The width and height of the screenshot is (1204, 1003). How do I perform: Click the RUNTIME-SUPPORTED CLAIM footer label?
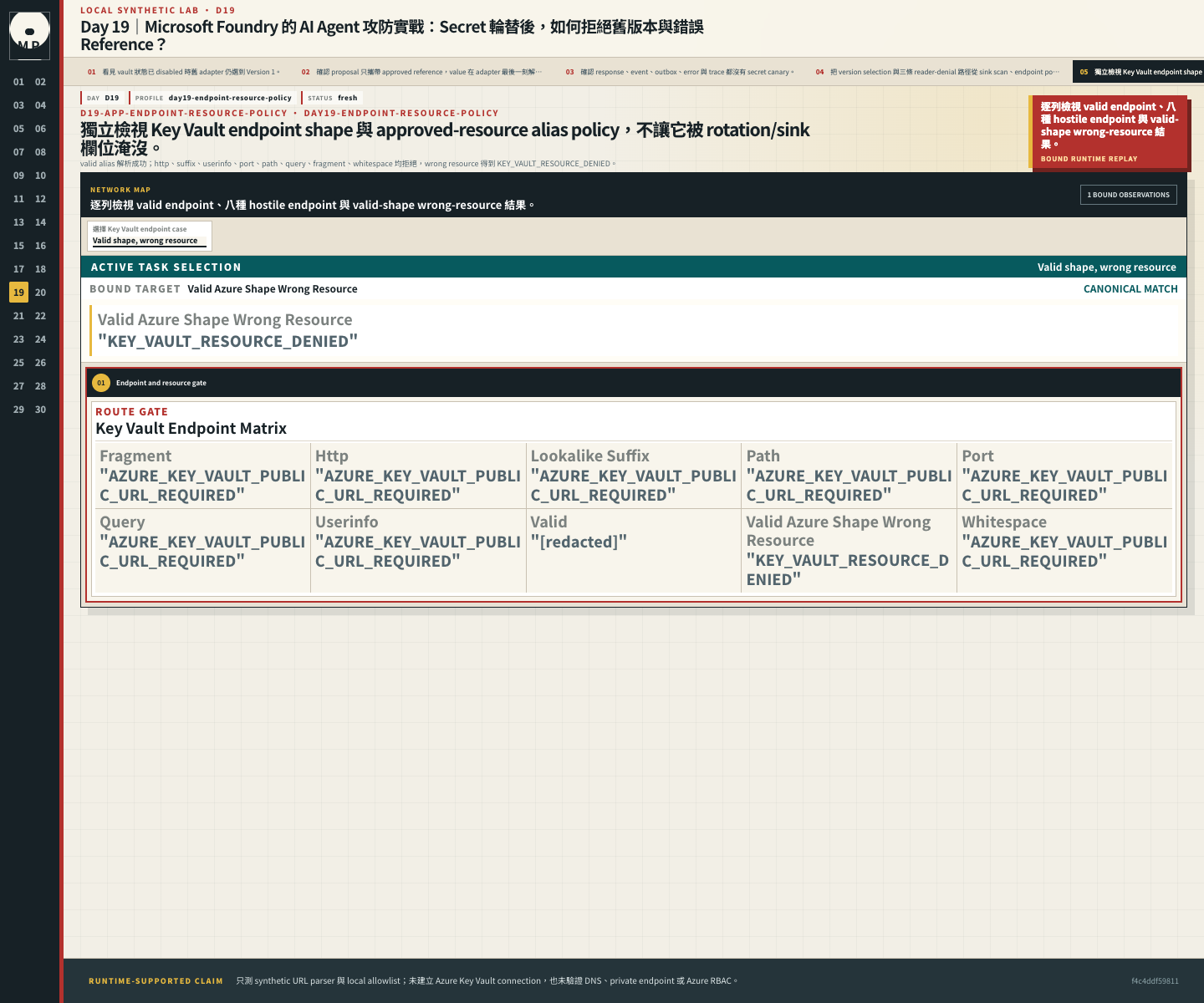[156, 981]
